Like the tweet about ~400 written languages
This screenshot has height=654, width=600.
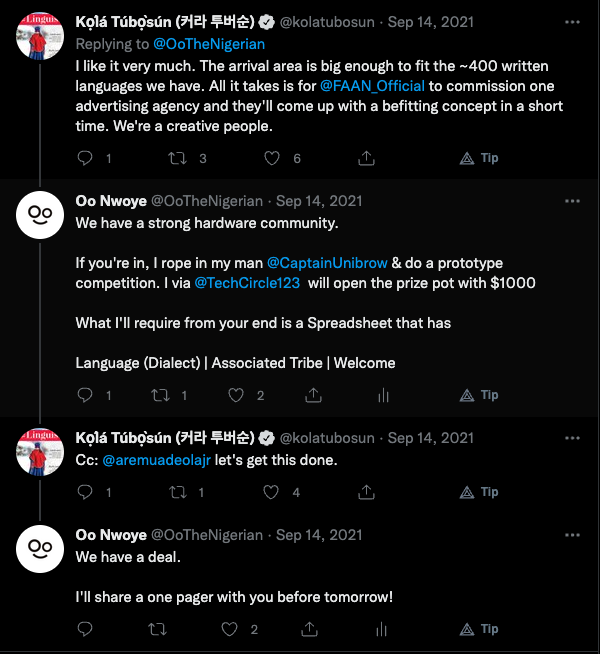tap(271, 158)
